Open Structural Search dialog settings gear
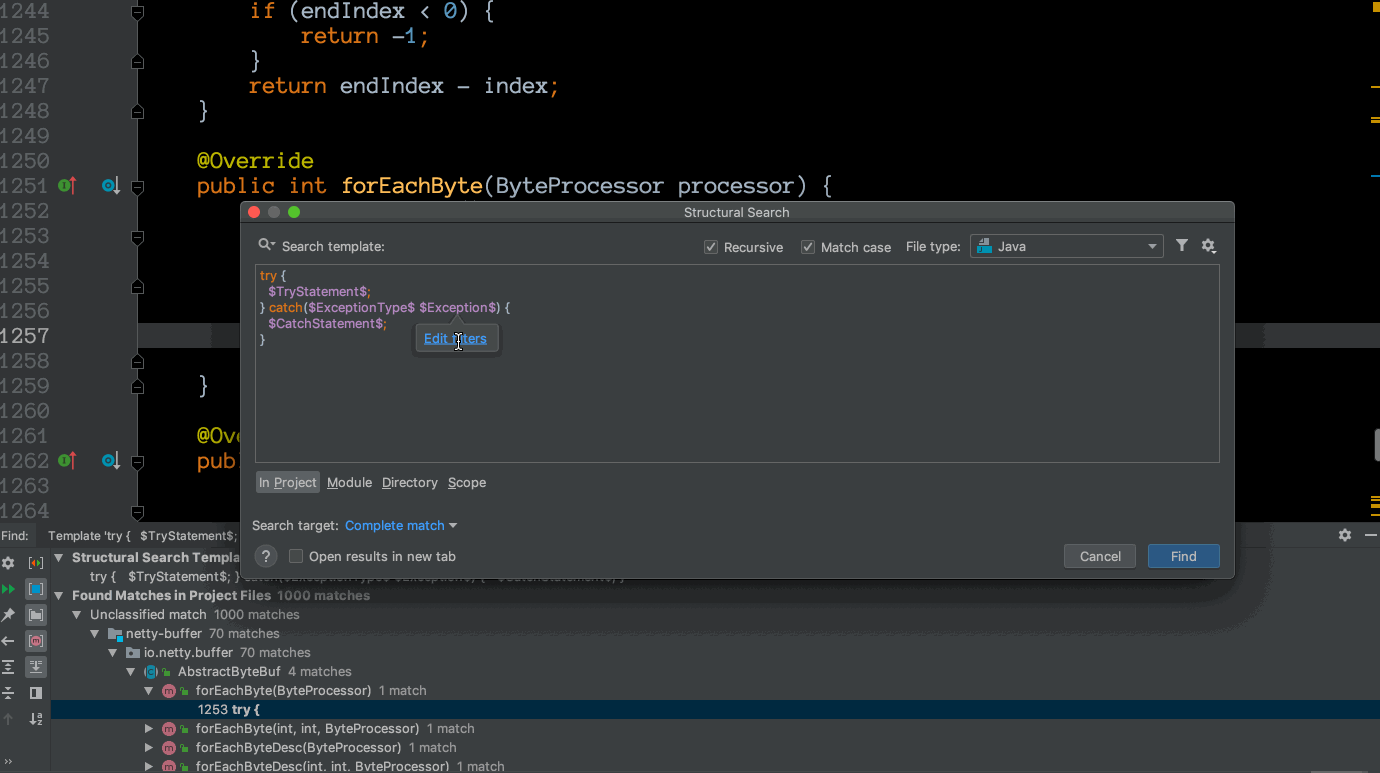 coord(1208,245)
